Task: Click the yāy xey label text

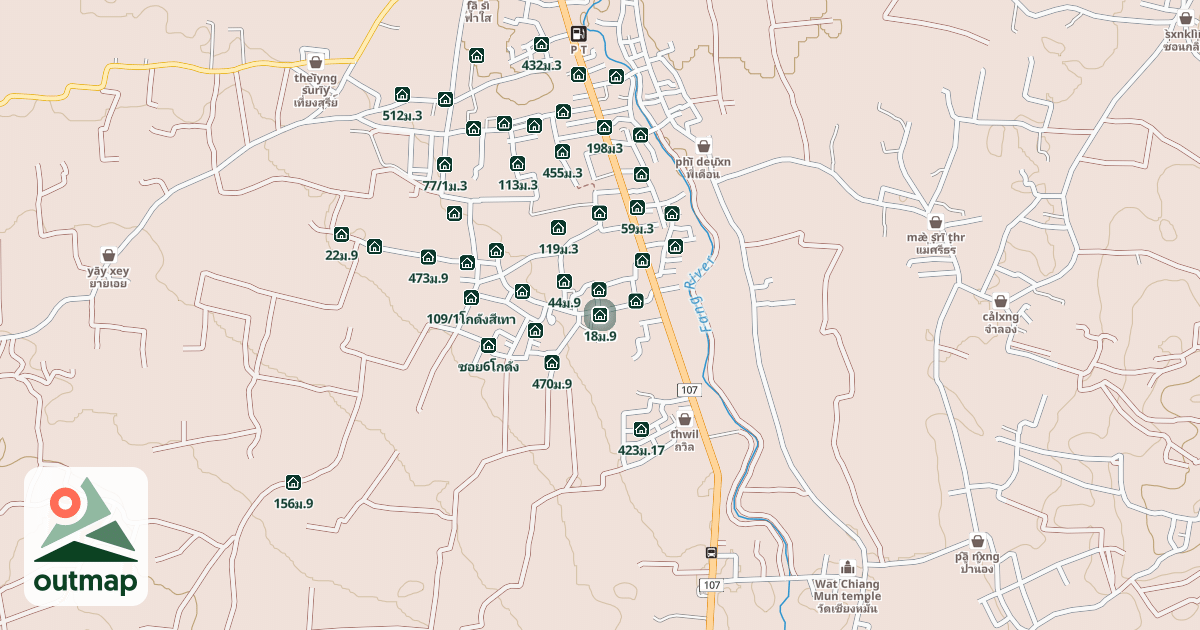Action: click(x=107, y=277)
